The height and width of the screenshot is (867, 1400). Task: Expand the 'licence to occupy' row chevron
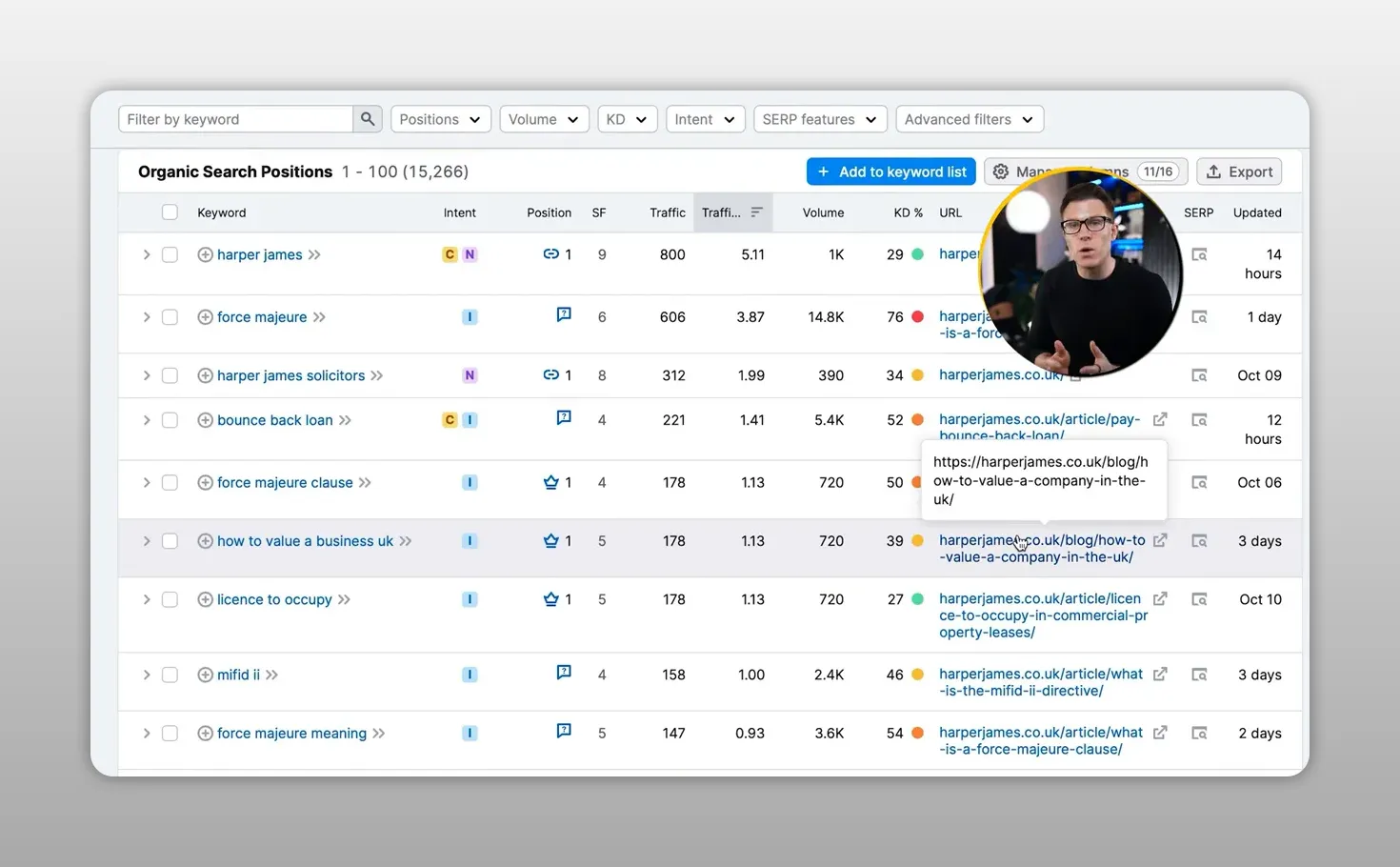(x=147, y=599)
